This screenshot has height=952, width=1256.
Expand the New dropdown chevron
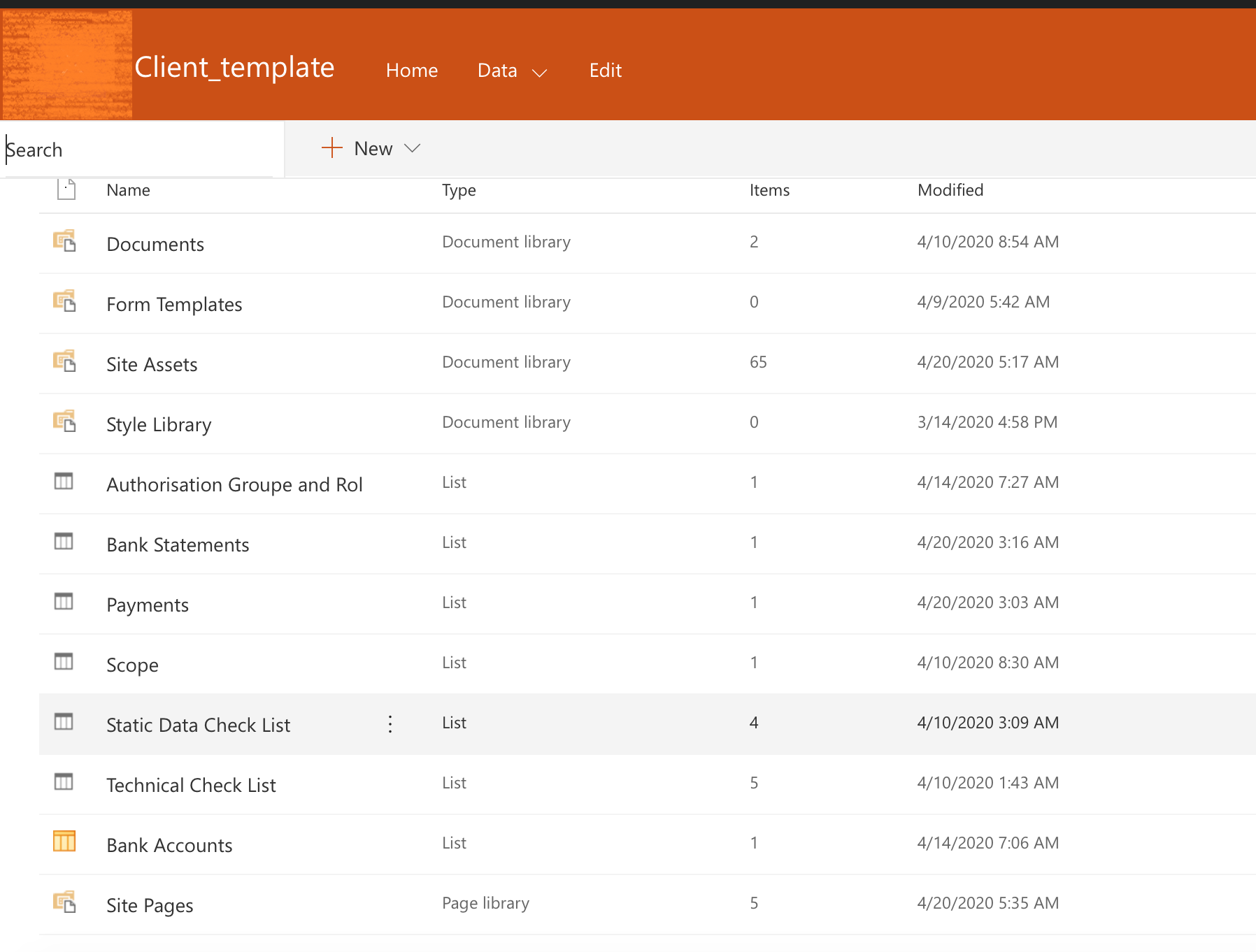tap(413, 148)
